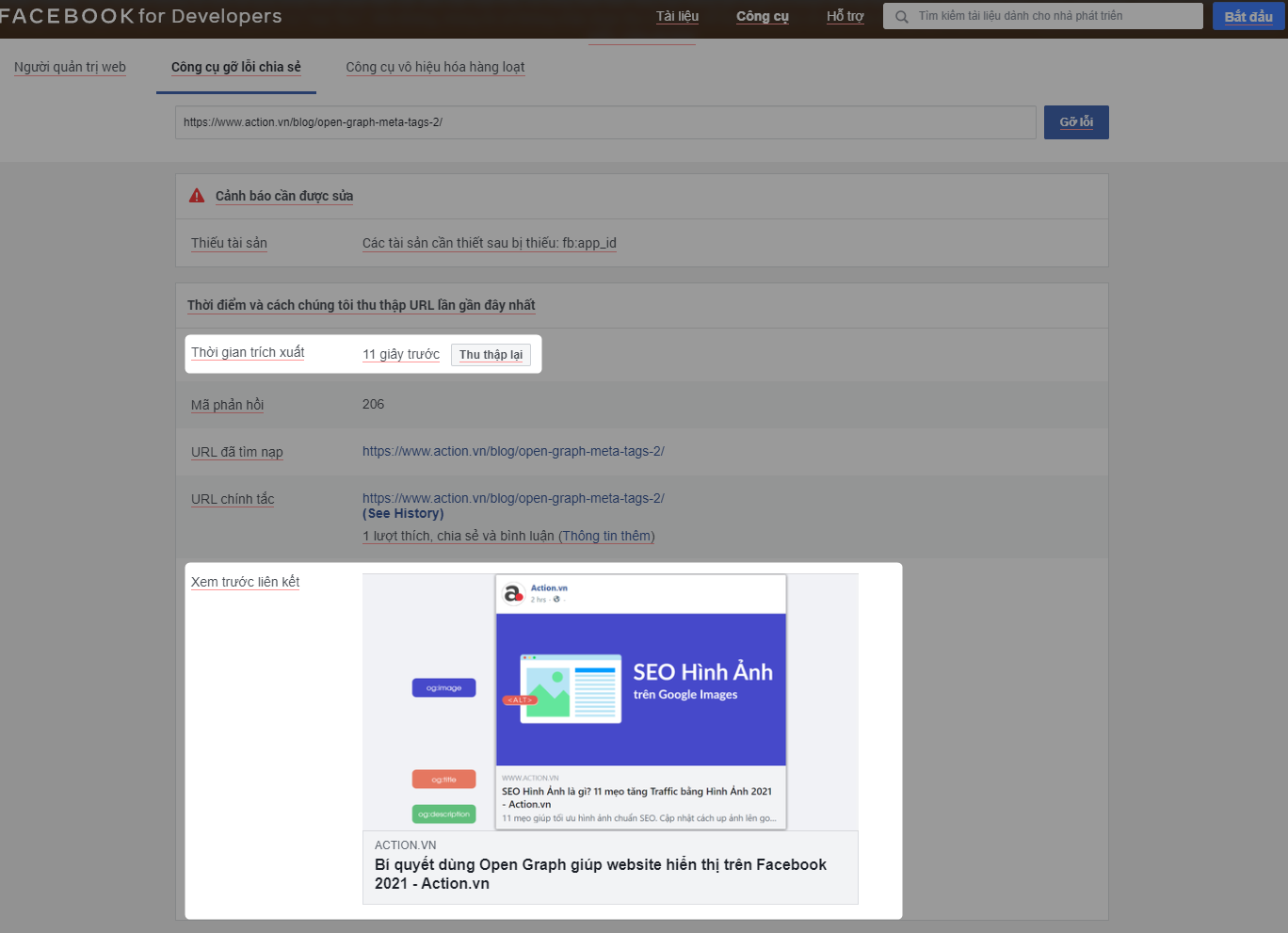This screenshot has width=1288, height=933.
Task: Click the Cảnh báo cần được sửa heading
Action: pos(284,196)
